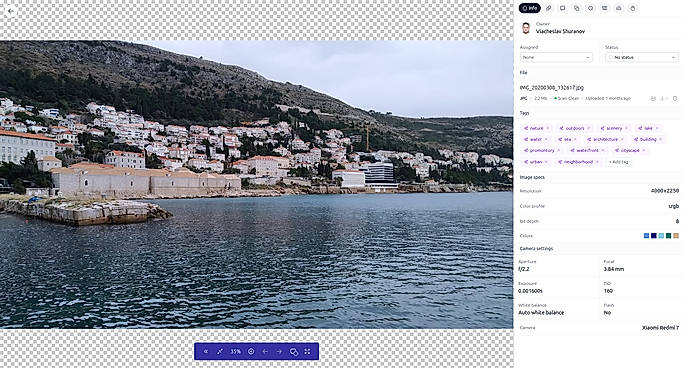The width and height of the screenshot is (684, 368).
Task: Click file name IMG_20200308_132617.jpg
Action: pyautogui.click(x=551, y=88)
